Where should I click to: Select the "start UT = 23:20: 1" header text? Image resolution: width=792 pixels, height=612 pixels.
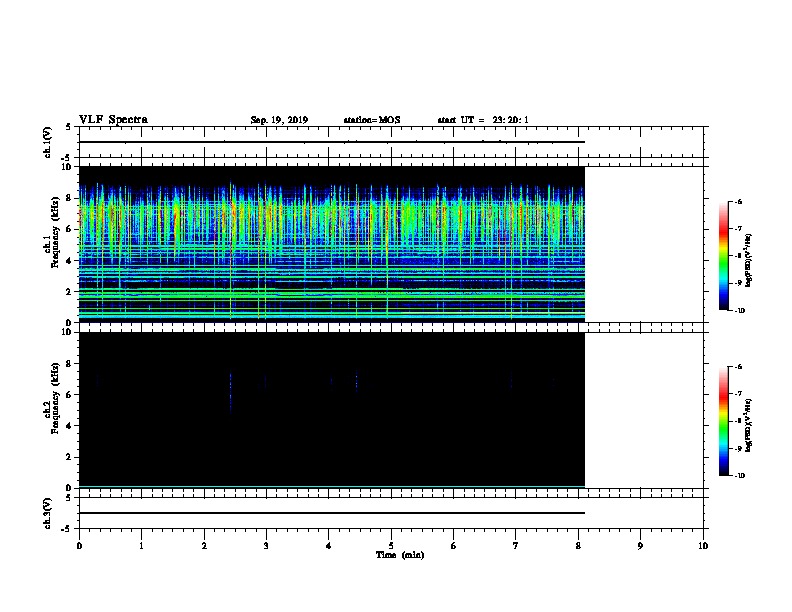[483, 120]
